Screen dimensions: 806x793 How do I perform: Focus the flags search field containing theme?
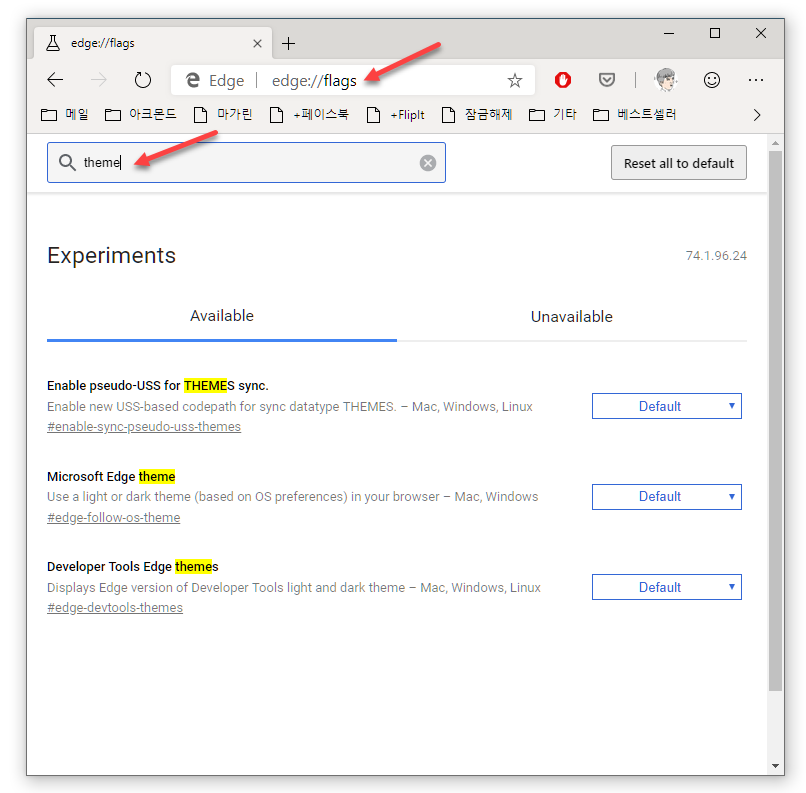[x=246, y=162]
